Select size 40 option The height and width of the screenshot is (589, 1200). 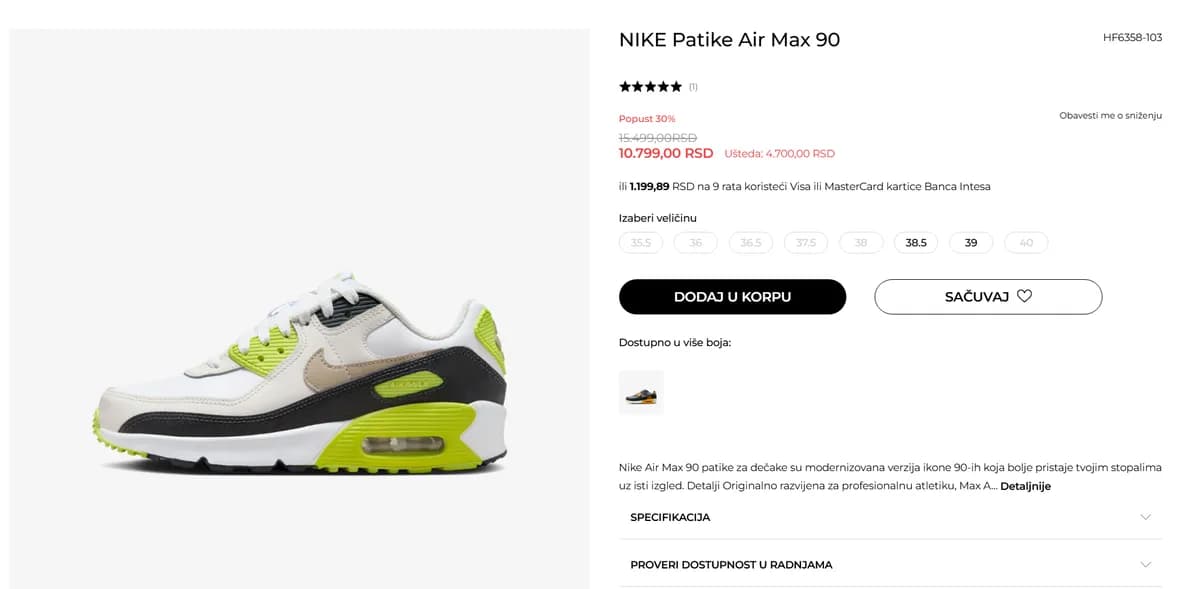point(1026,243)
